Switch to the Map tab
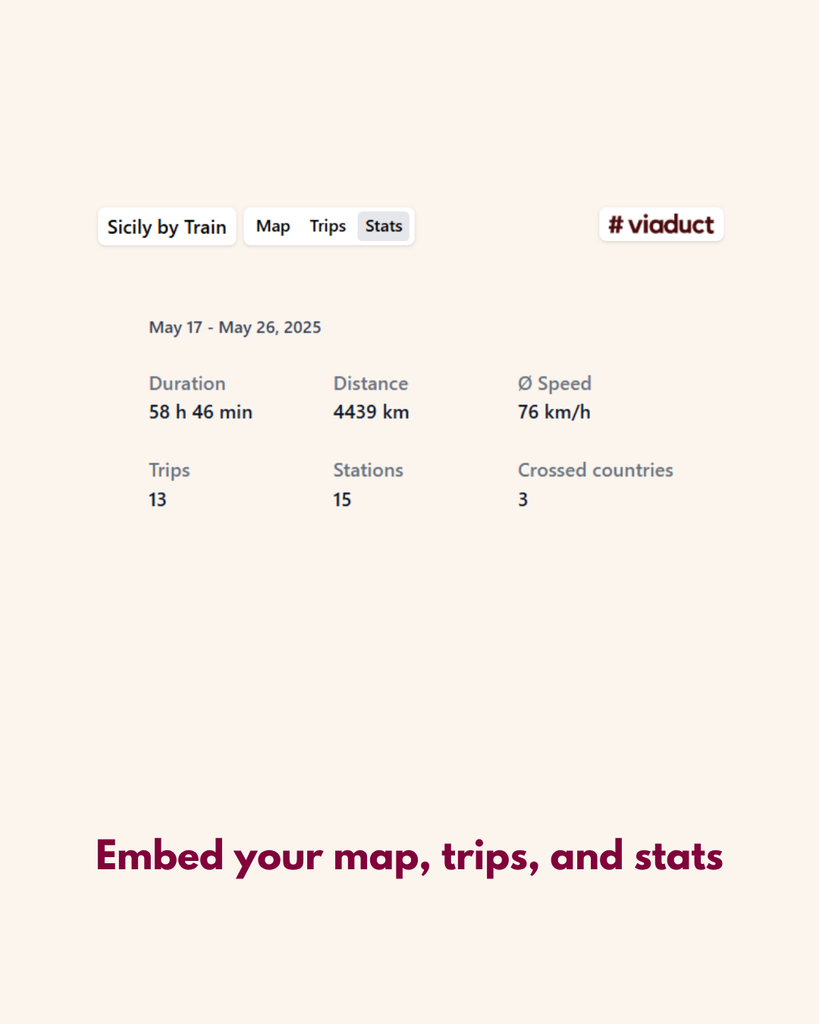The image size is (819, 1024). [273, 226]
